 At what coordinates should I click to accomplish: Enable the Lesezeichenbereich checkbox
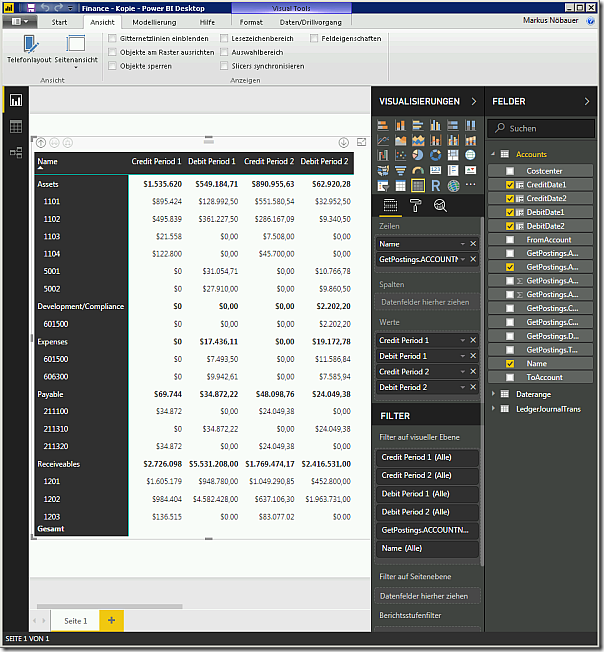pos(224,38)
